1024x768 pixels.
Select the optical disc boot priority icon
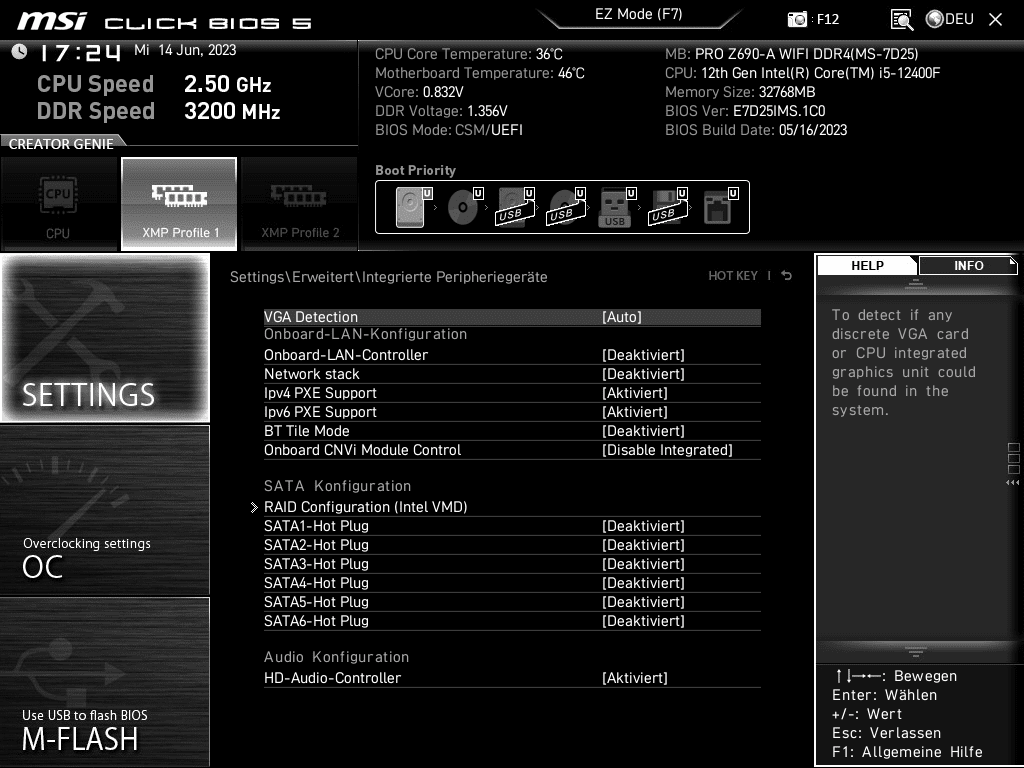pyautogui.click(x=464, y=207)
